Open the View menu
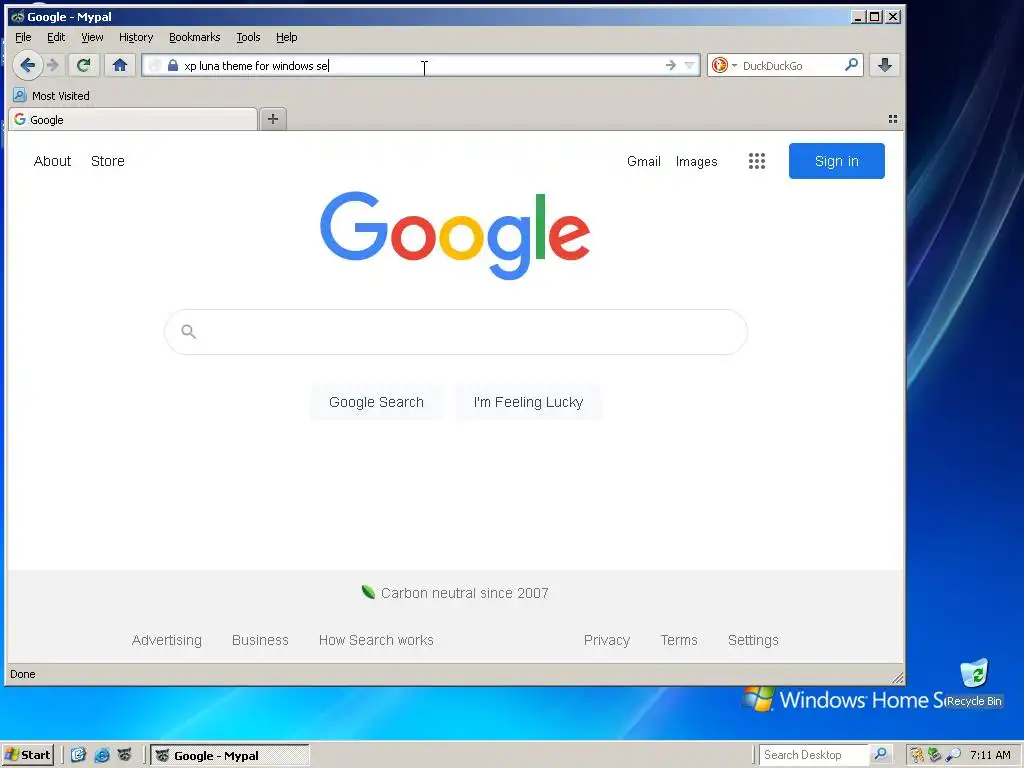This screenshot has width=1024, height=768. point(92,37)
